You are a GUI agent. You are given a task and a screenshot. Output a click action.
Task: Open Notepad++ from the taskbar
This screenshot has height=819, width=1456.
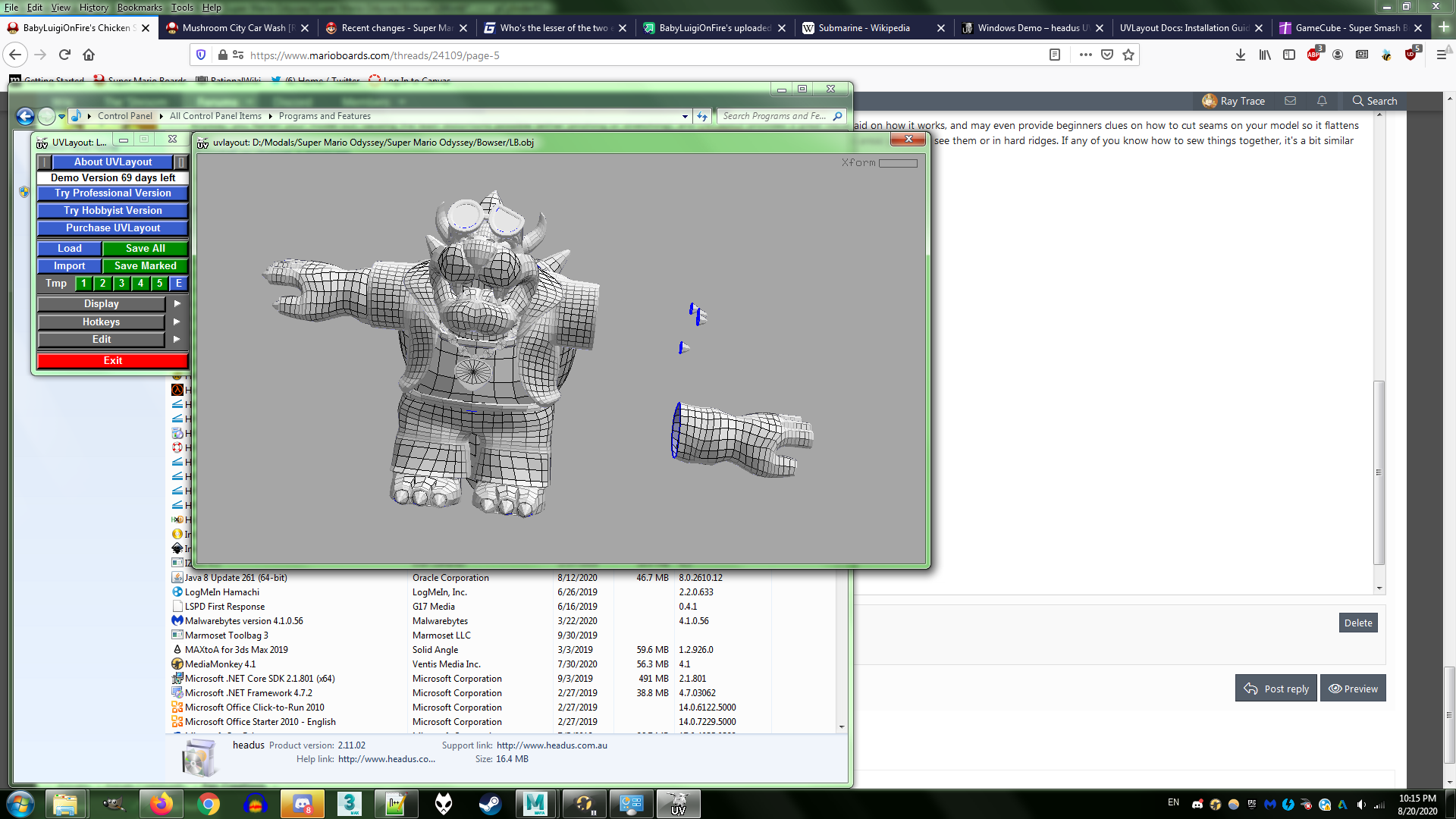396,804
